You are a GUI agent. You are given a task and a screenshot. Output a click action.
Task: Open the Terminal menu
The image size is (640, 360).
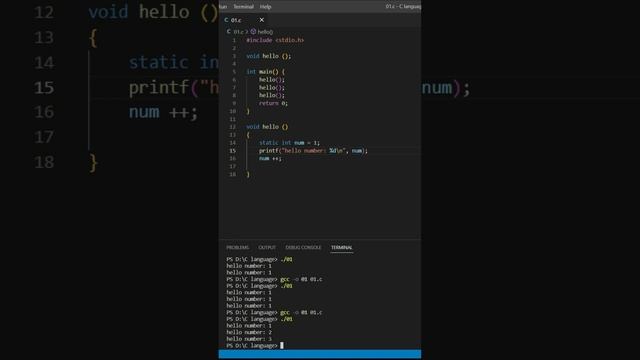pyautogui.click(x=243, y=7)
